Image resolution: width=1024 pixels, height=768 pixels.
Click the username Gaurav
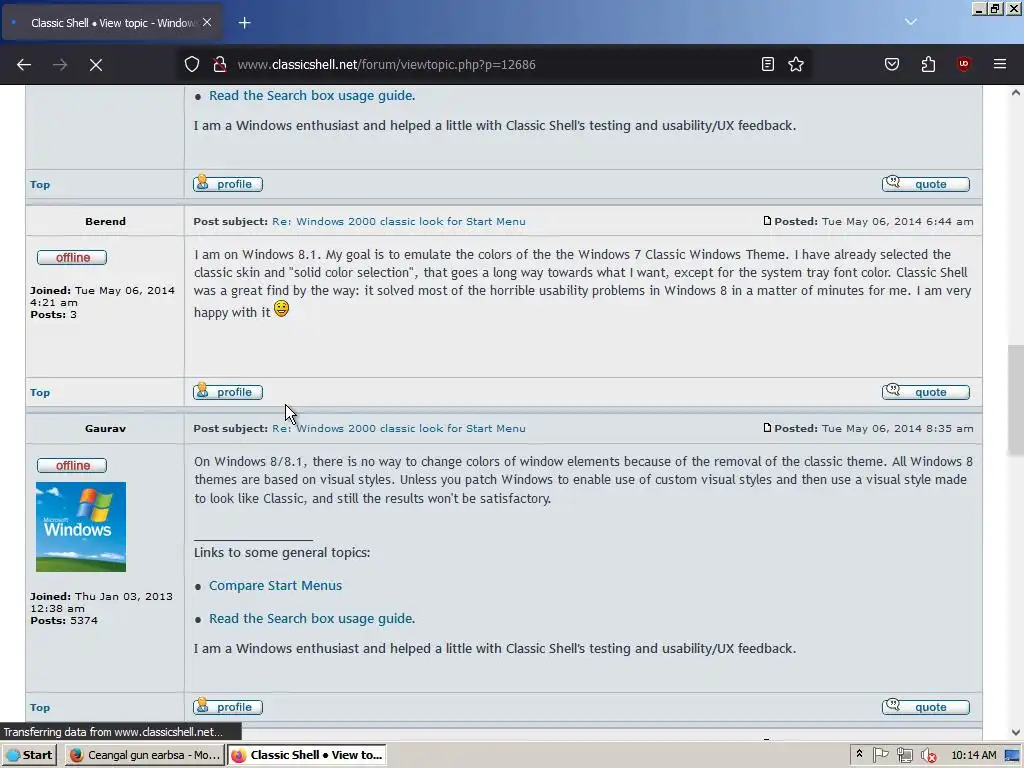105,428
